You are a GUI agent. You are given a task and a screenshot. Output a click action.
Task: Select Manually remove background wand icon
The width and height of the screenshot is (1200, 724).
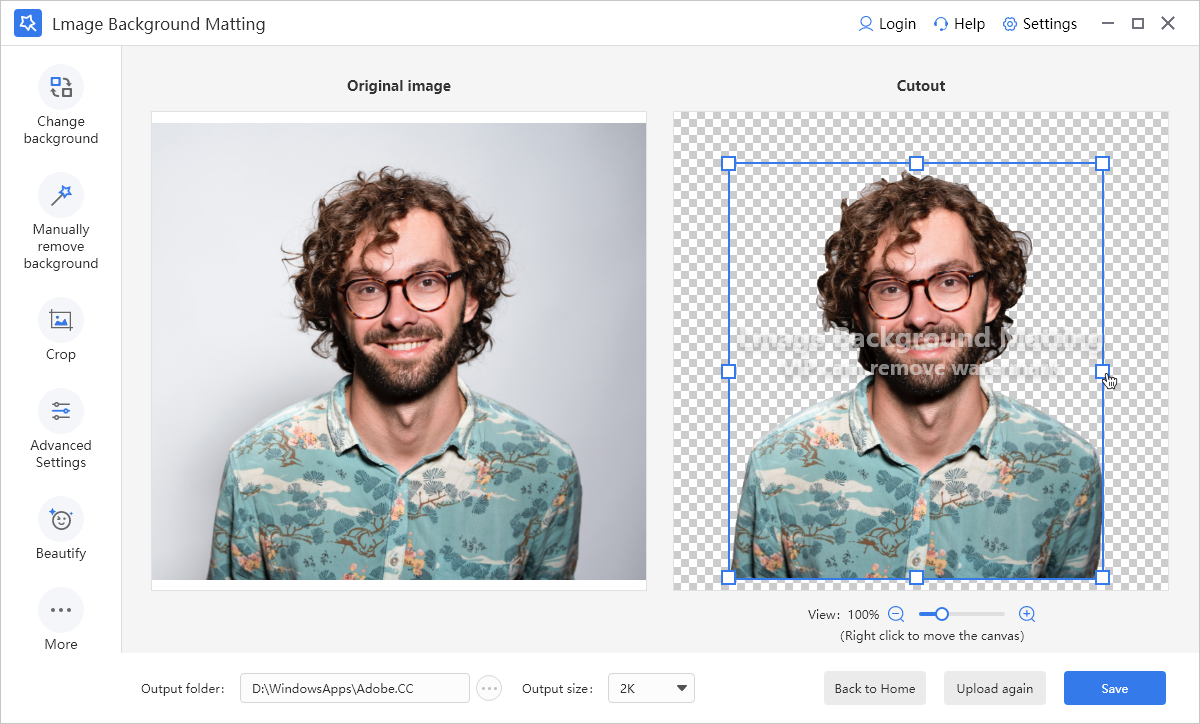tap(61, 195)
